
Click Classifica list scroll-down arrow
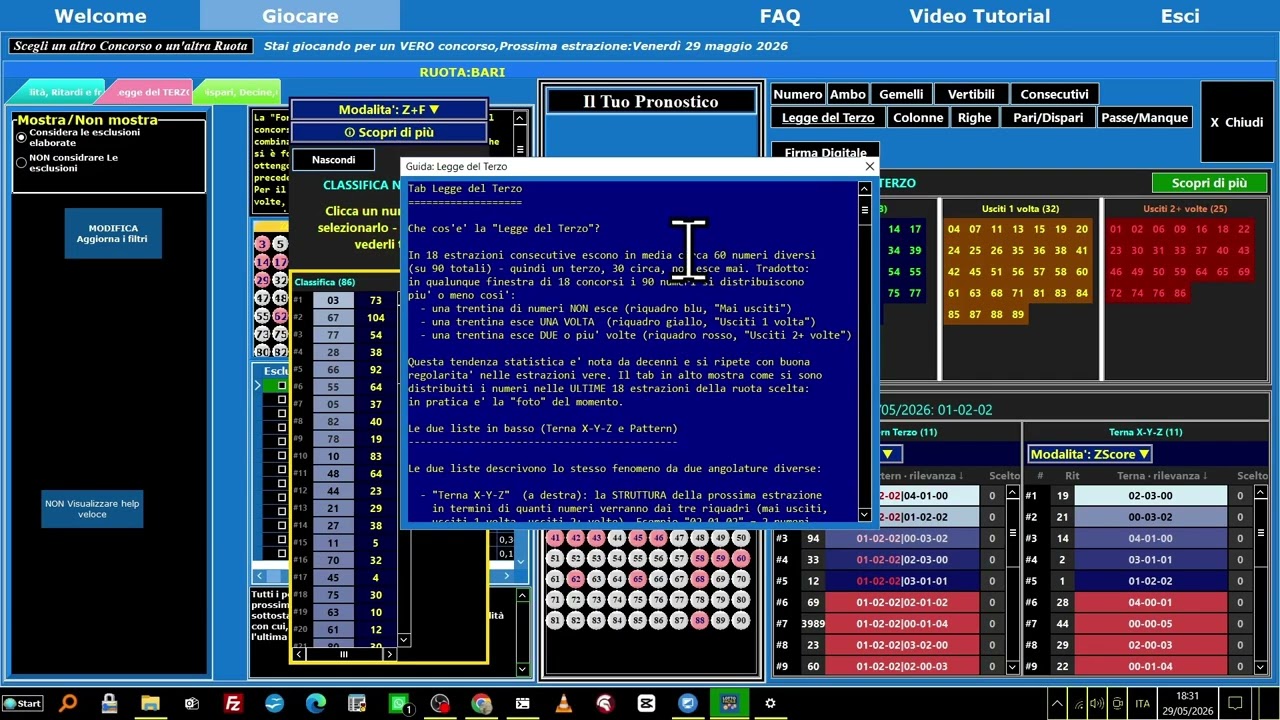403,640
